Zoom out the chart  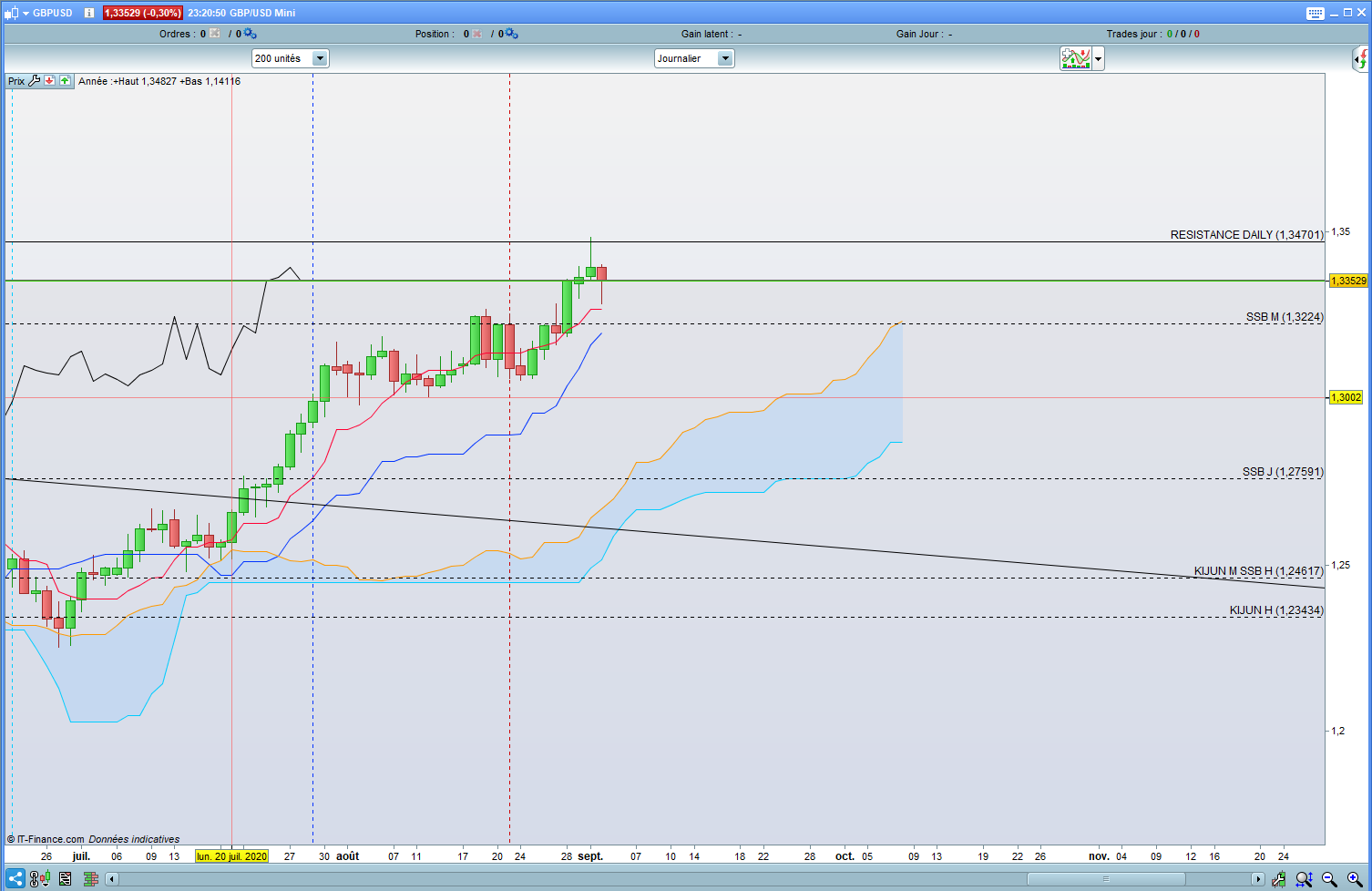[x=1329, y=879]
